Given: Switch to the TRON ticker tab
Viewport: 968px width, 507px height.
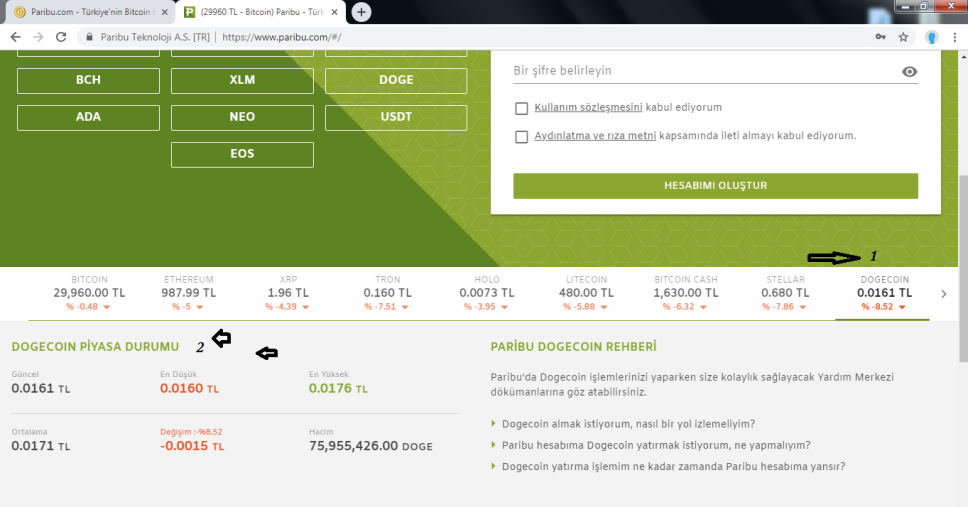Looking at the screenshot, I should click(x=387, y=293).
